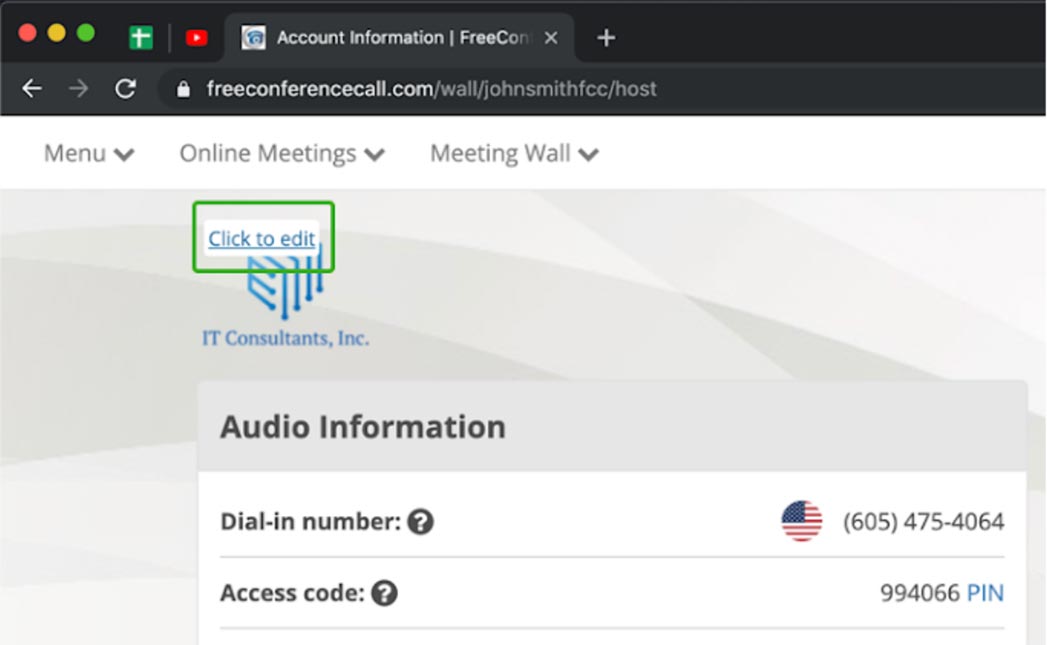Viewport: 1047px width, 645px height.
Task: Open a new browser tab with plus button
Action: (605, 38)
